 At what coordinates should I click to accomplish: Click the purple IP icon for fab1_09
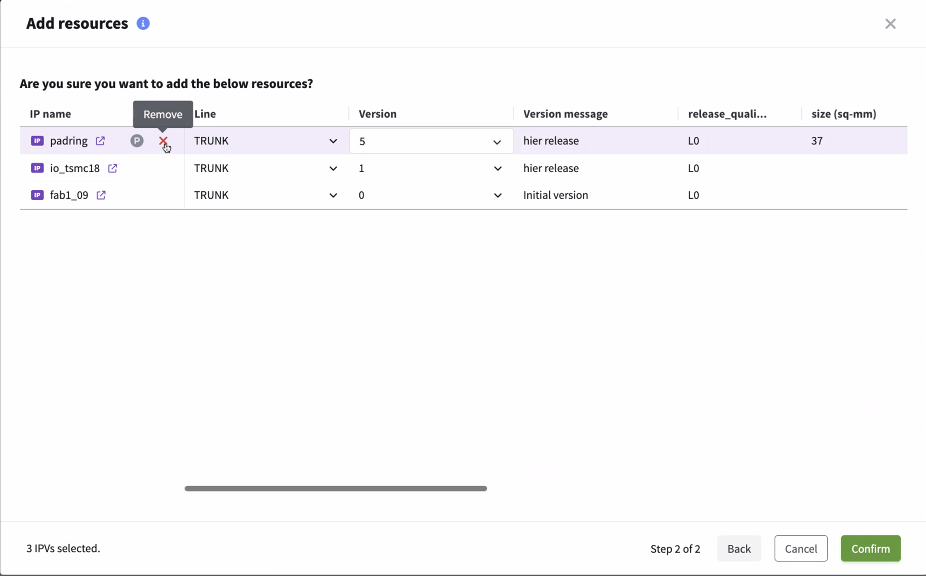(37, 195)
